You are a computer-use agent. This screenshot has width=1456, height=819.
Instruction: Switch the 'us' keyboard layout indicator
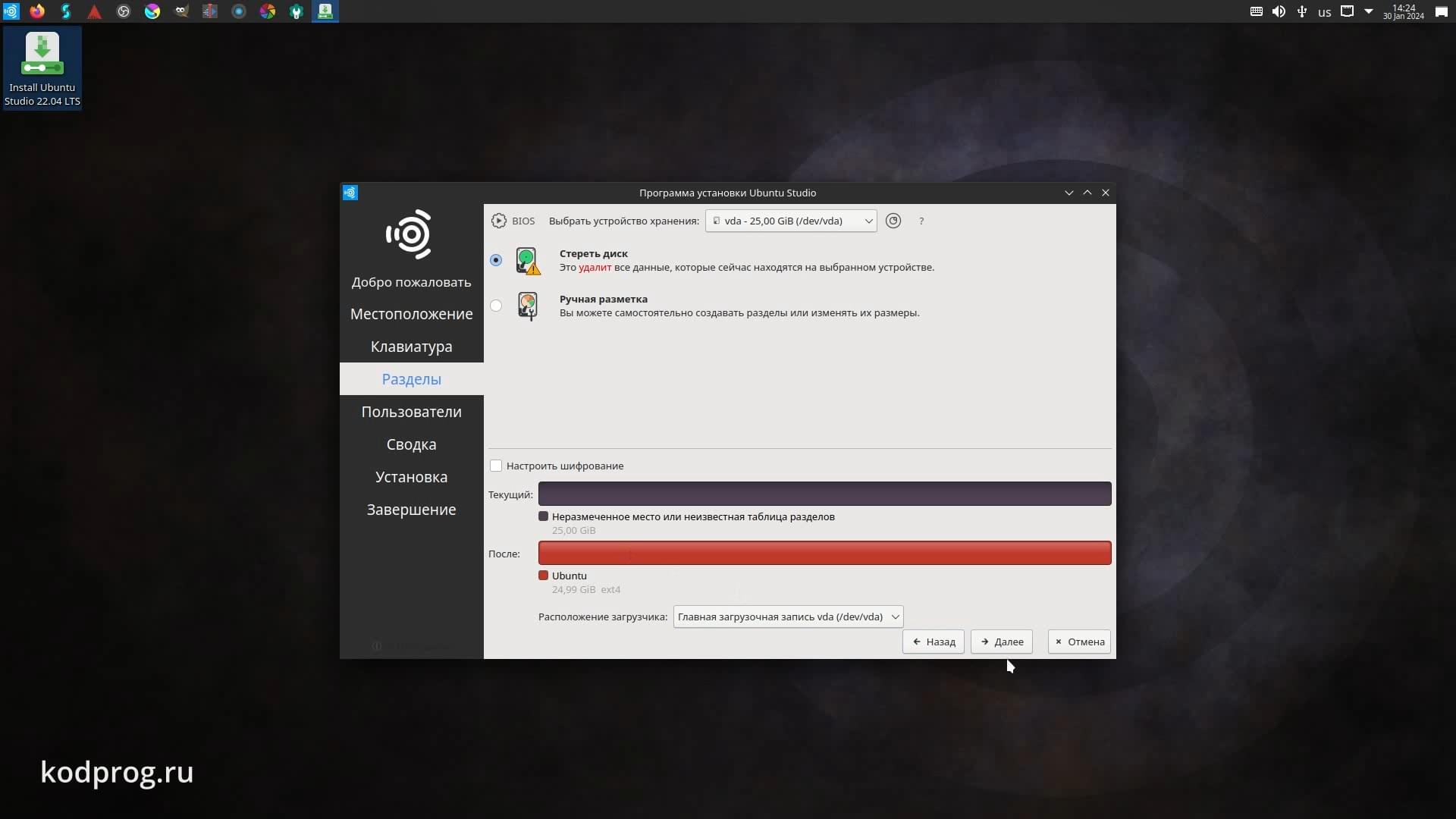click(x=1325, y=12)
